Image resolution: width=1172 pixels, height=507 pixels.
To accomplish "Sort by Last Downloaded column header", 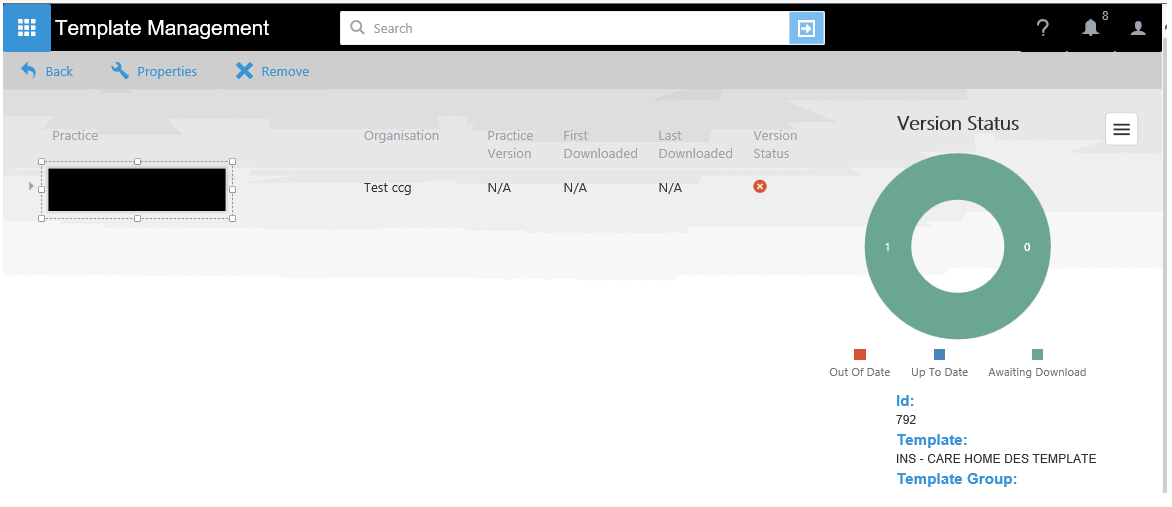I will pyautogui.click(x=695, y=144).
